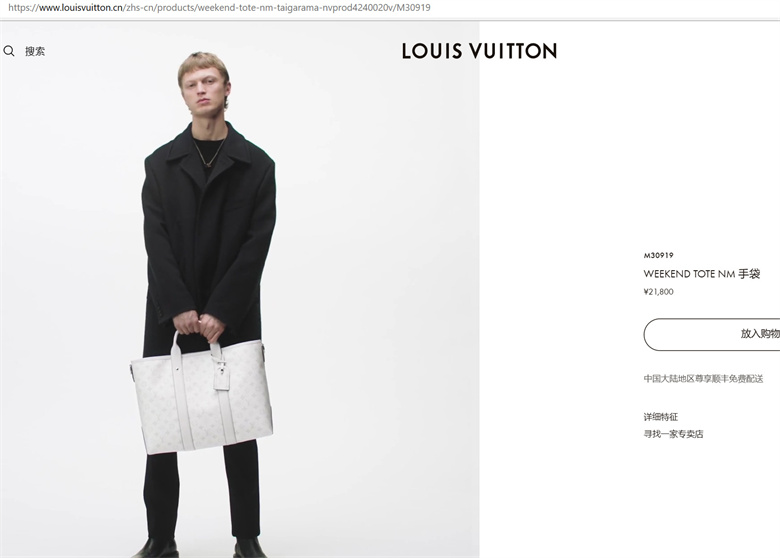780x558 pixels.
Task: Click the louisvuitton.cn domain in the URL
Action: (x=81, y=7)
